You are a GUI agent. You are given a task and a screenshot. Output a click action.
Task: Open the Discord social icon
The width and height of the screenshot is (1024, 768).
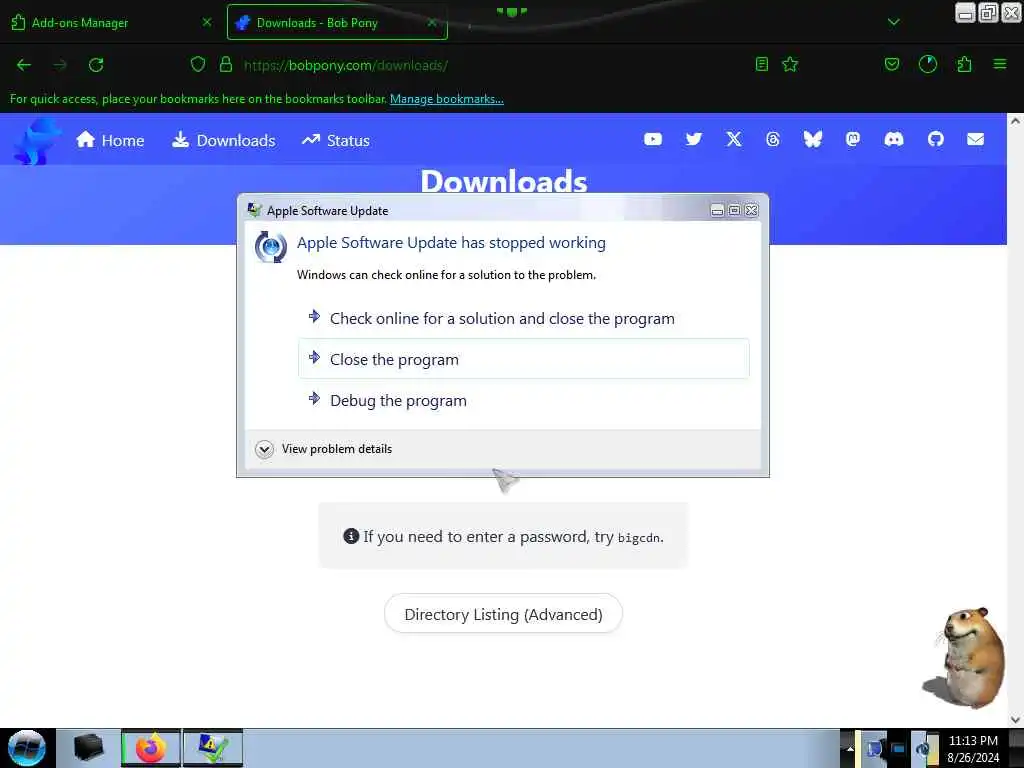[894, 139]
